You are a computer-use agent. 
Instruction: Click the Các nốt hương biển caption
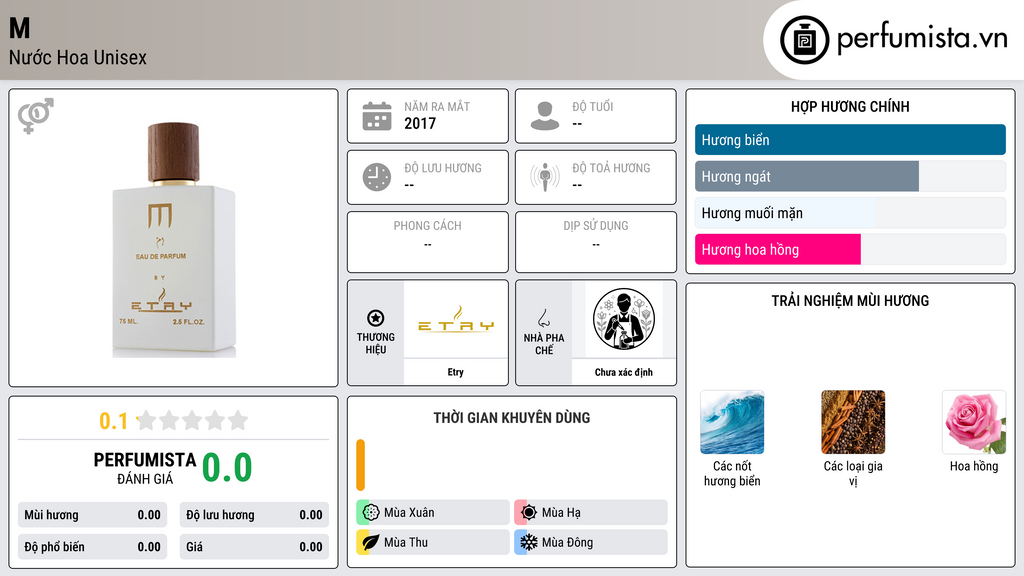click(x=732, y=473)
